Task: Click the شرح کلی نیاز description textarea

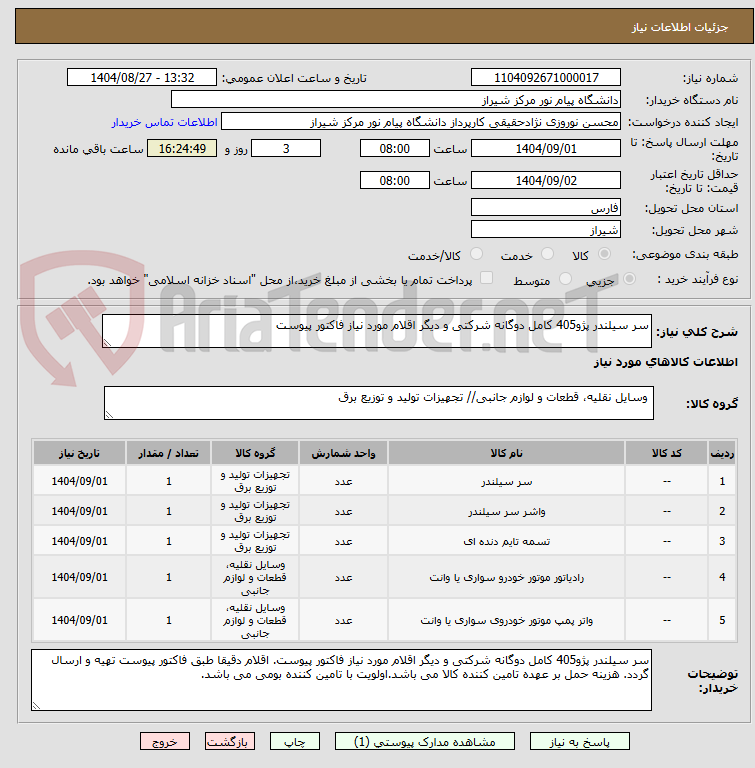Action: [377, 332]
